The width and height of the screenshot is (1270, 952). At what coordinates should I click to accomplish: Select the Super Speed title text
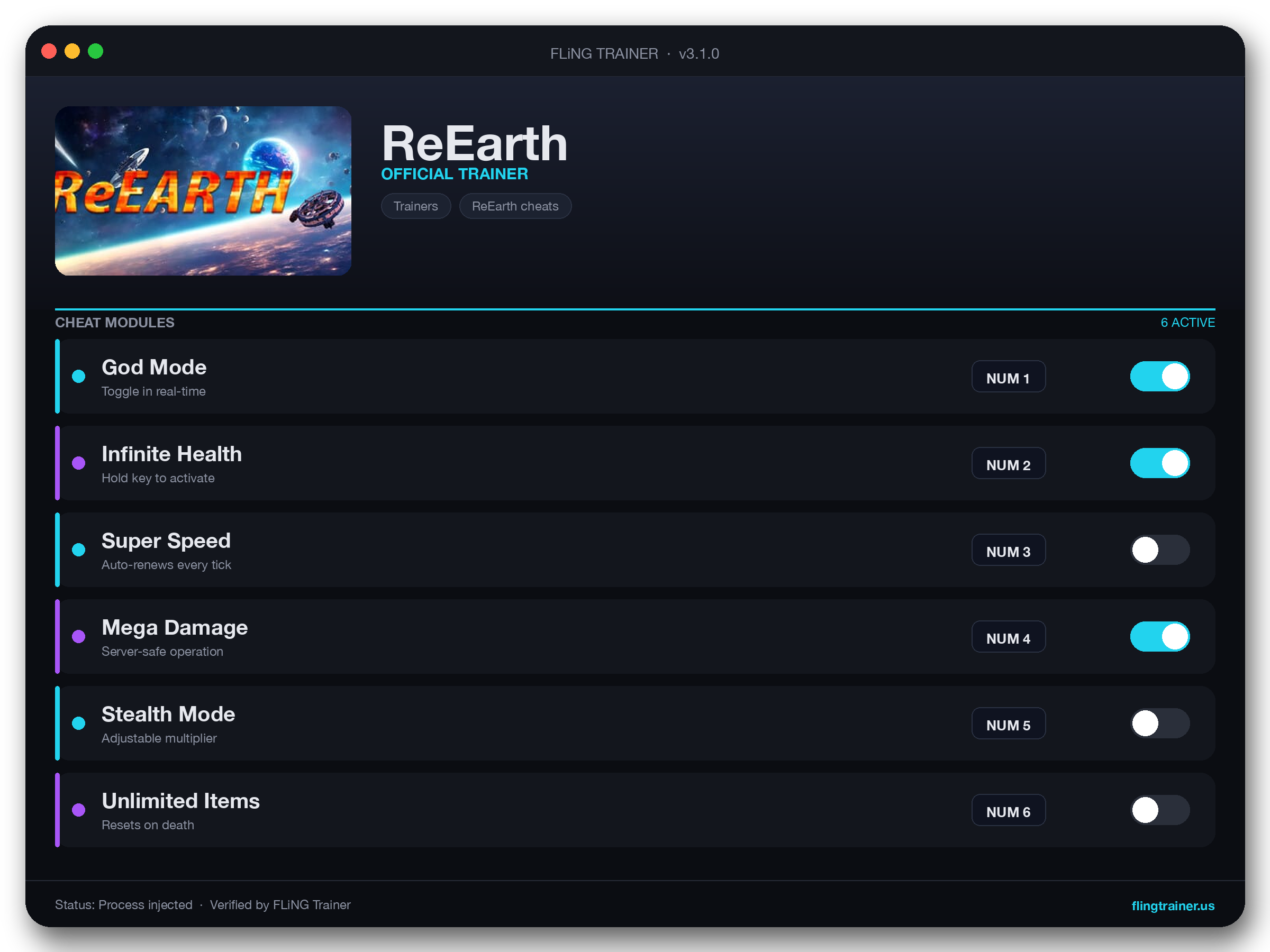point(166,541)
